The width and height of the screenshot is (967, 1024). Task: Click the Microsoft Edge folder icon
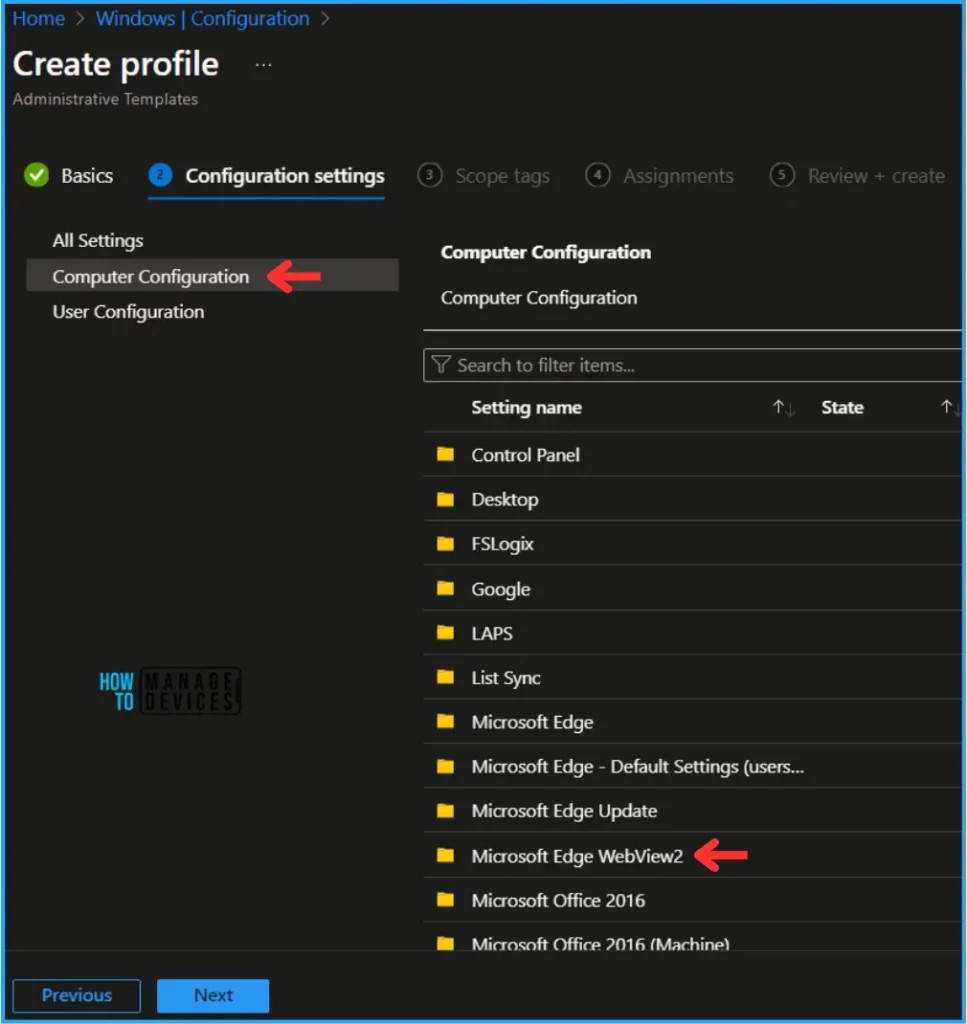[x=445, y=722]
